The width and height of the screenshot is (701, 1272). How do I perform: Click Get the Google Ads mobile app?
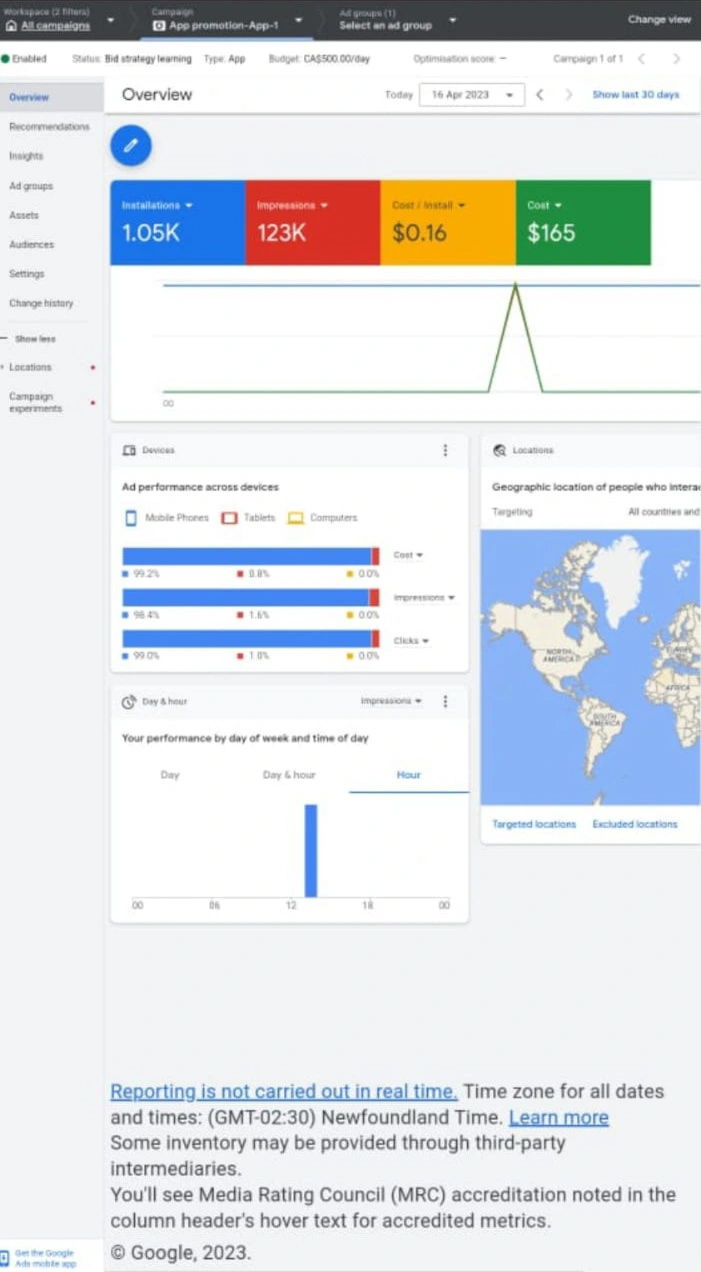(x=45, y=1257)
